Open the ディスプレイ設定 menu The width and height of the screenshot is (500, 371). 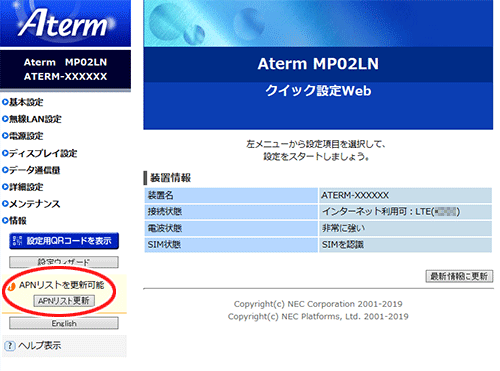coord(43,153)
